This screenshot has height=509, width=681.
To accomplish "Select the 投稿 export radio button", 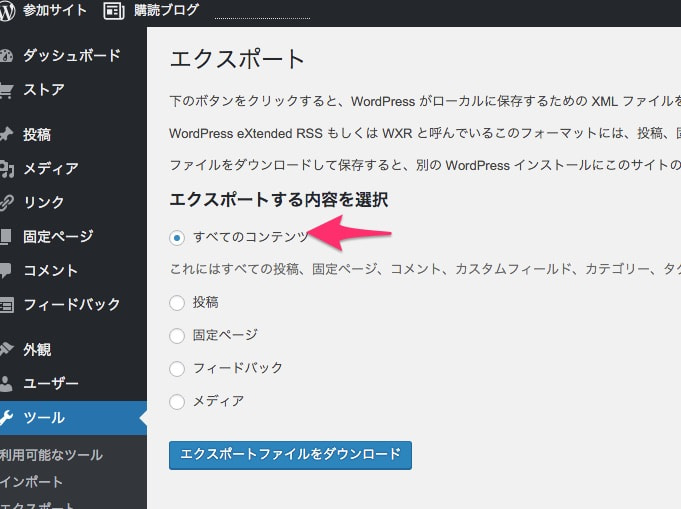I will [x=177, y=303].
